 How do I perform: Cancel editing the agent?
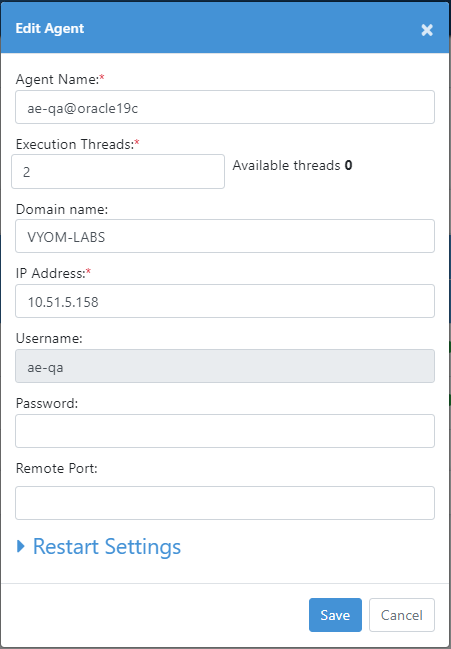pos(402,615)
